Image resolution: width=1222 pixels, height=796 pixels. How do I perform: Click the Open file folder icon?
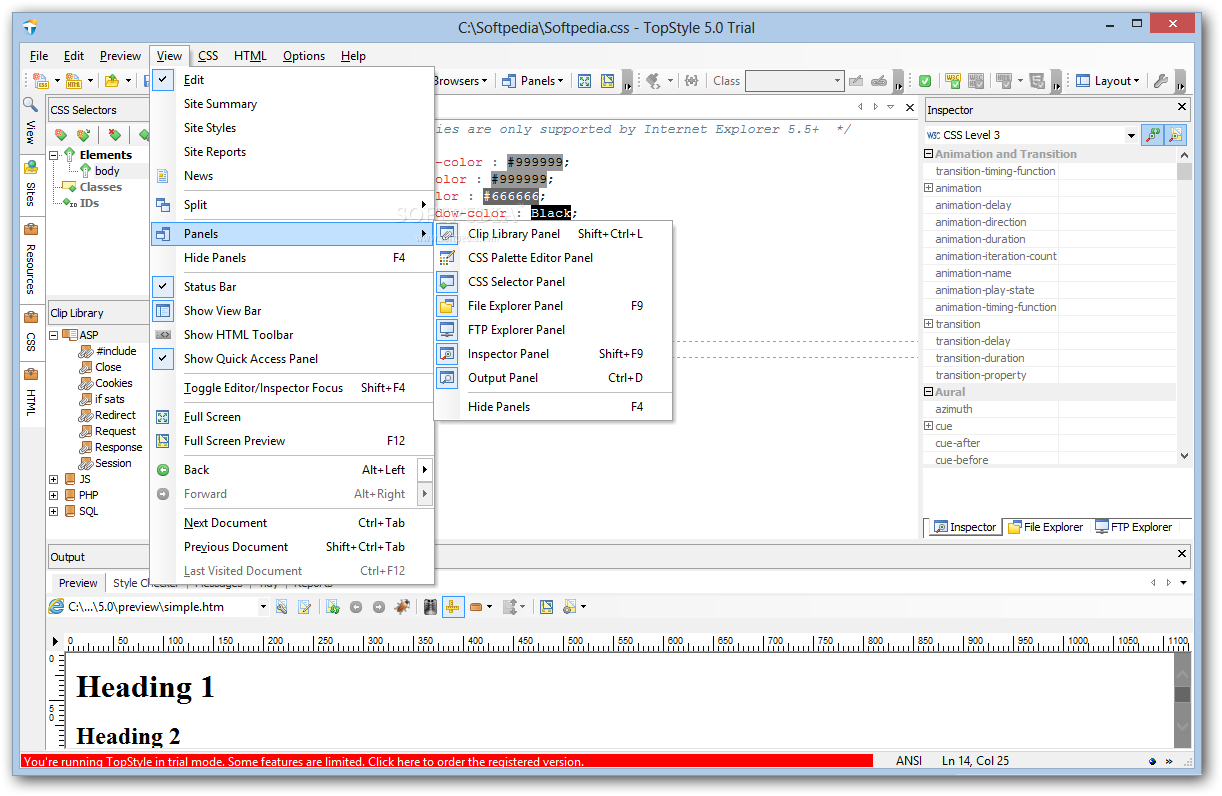(112, 81)
